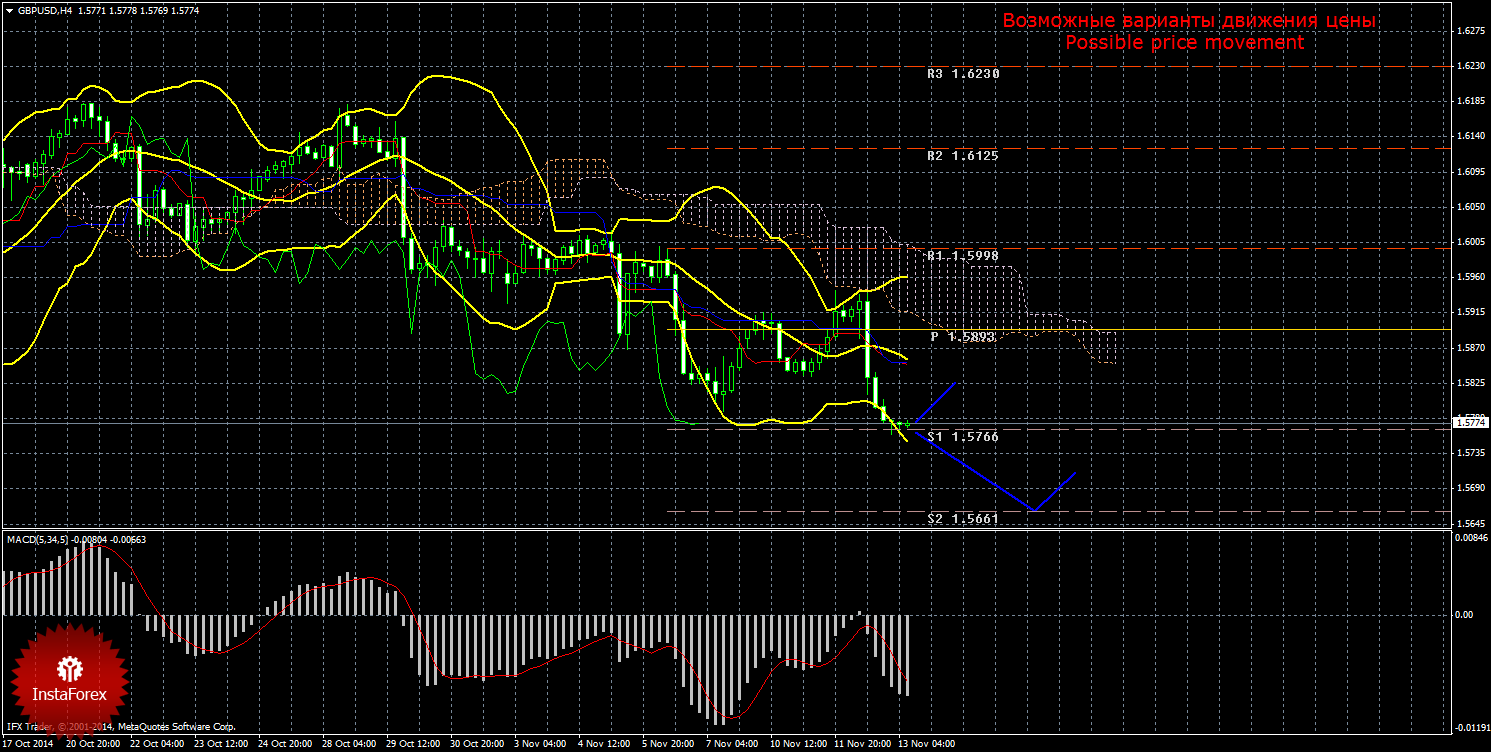Viewport: 1491px width, 752px height.
Task: Select the R3 1.6230 resistance level label
Action: point(962,73)
